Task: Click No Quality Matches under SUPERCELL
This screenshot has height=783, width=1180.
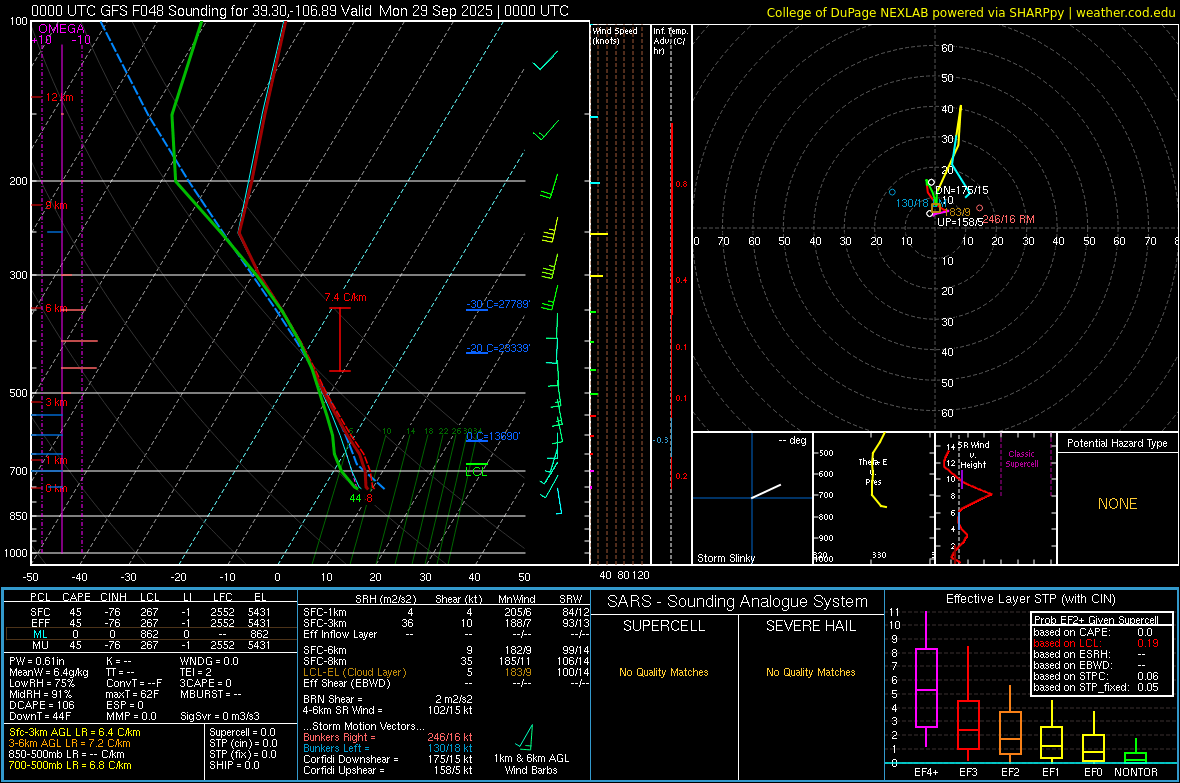Action: tap(664, 672)
